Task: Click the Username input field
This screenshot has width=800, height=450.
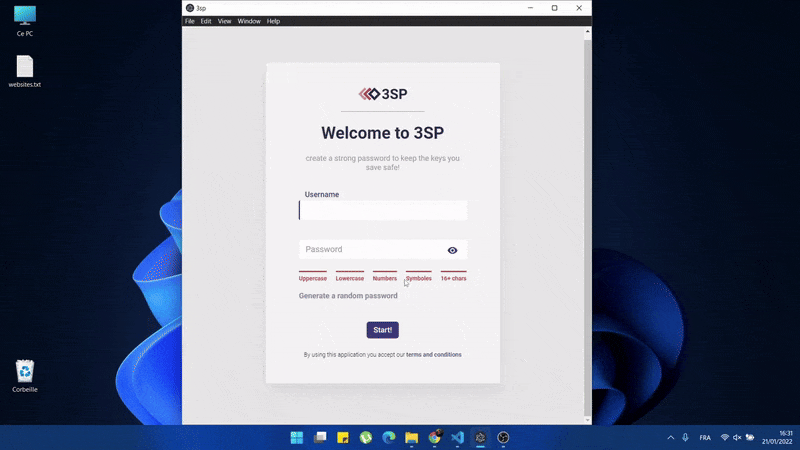Action: tap(383, 210)
